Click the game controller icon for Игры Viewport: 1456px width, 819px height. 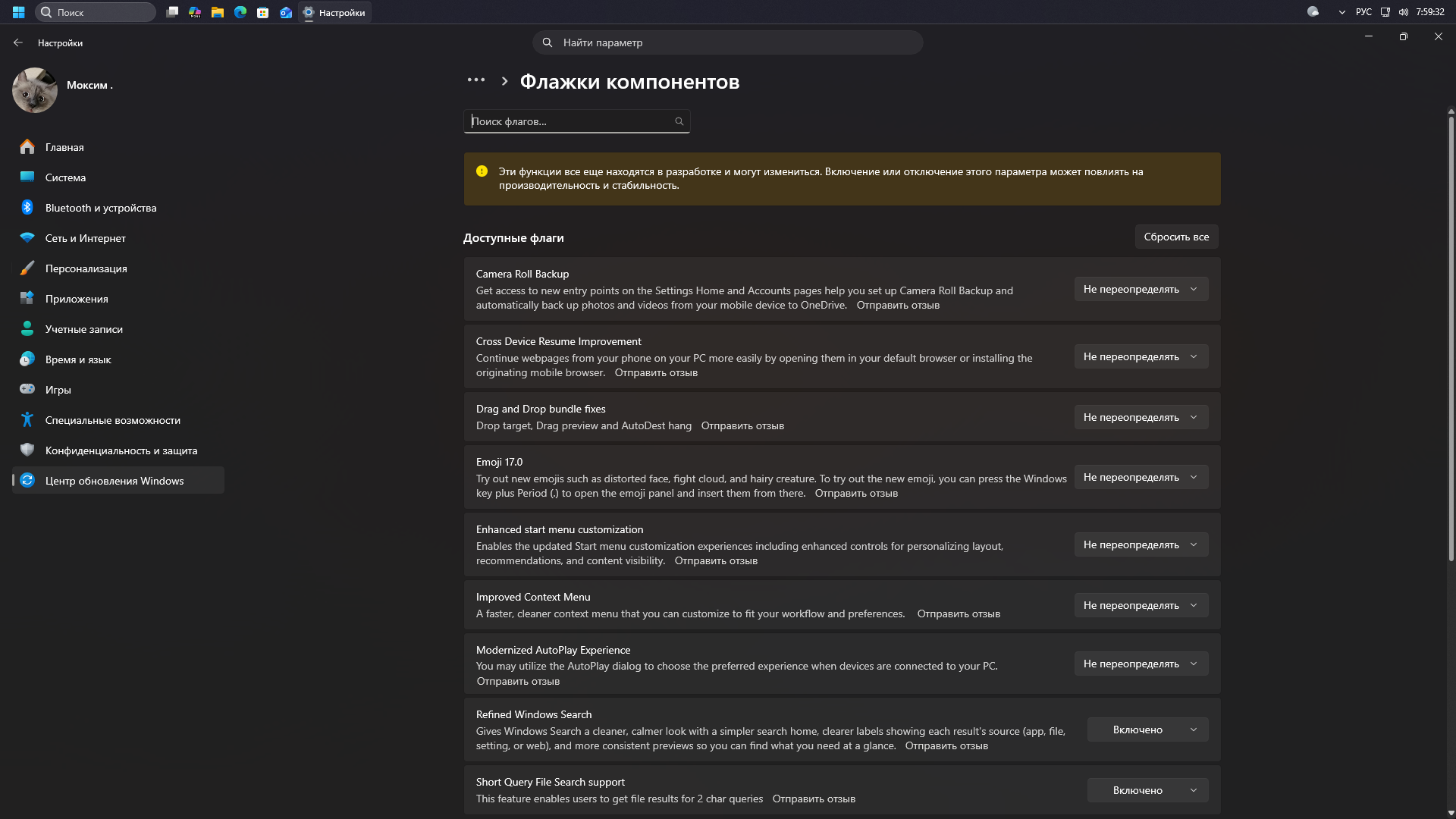(27, 389)
